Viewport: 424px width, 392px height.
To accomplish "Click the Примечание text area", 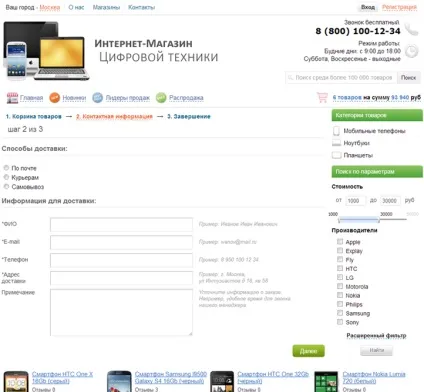I will point(121,312).
